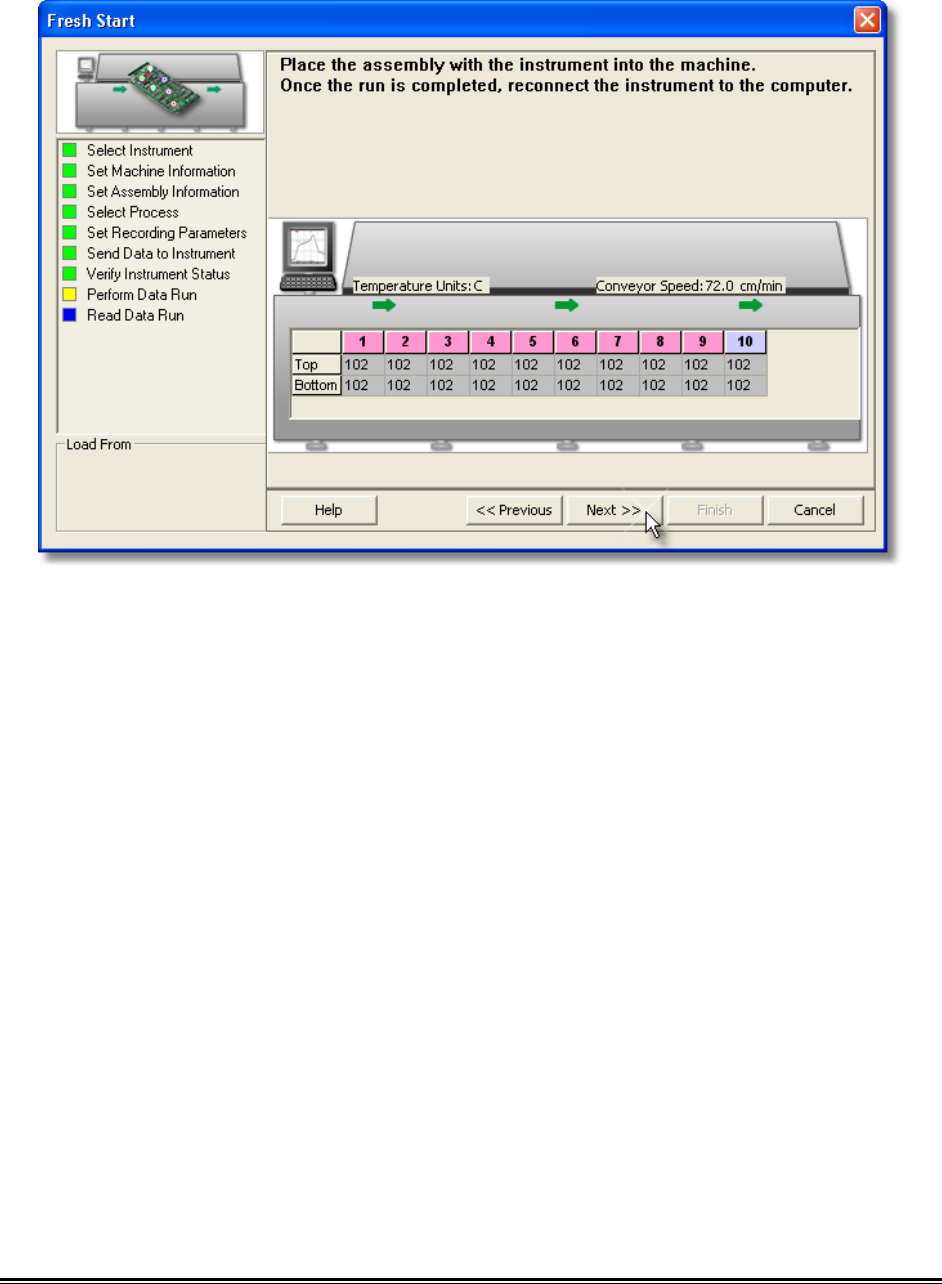942x1284 pixels.
Task: Click Bottom temperature cell for zone 3
Action: [x=448, y=385]
